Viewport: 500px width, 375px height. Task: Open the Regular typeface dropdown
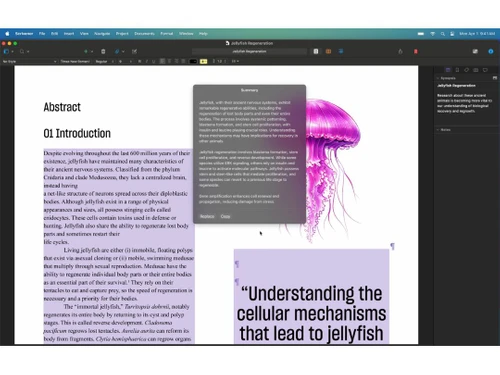tap(104, 61)
